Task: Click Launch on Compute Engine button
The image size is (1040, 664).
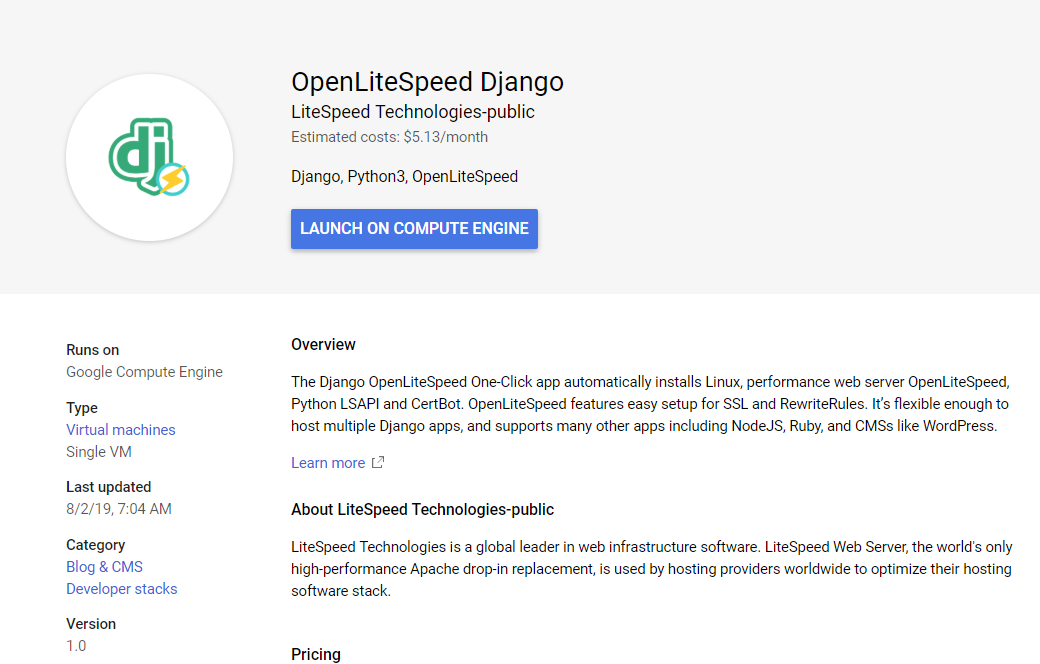Action: [414, 229]
